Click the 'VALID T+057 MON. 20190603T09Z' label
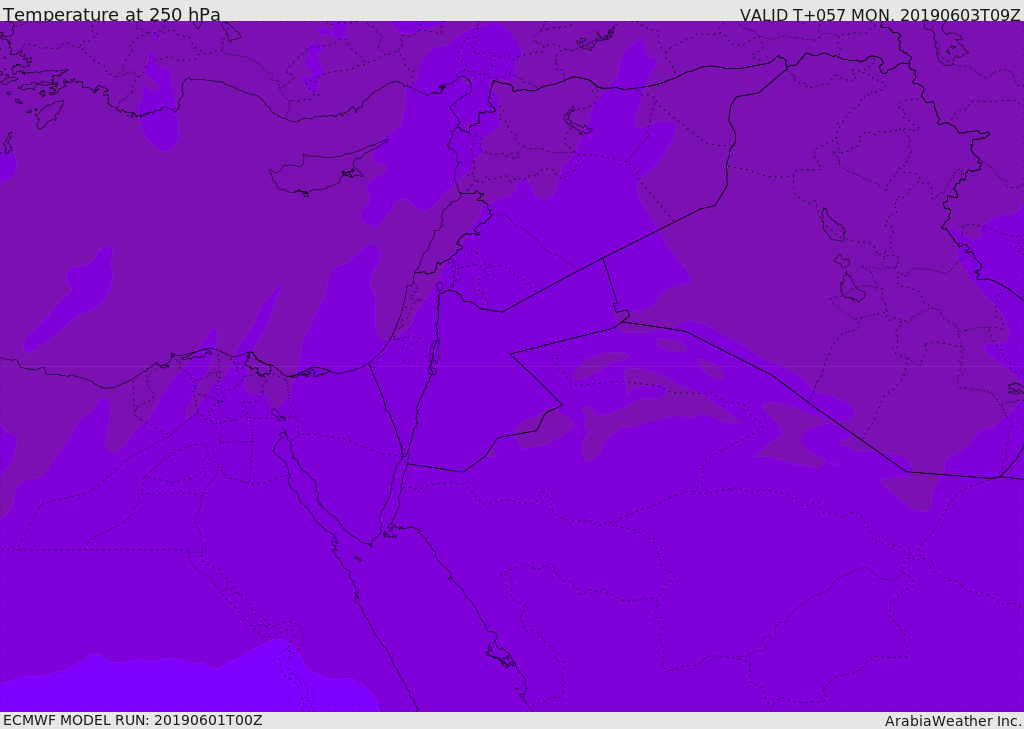1024x729 pixels. (x=880, y=14)
